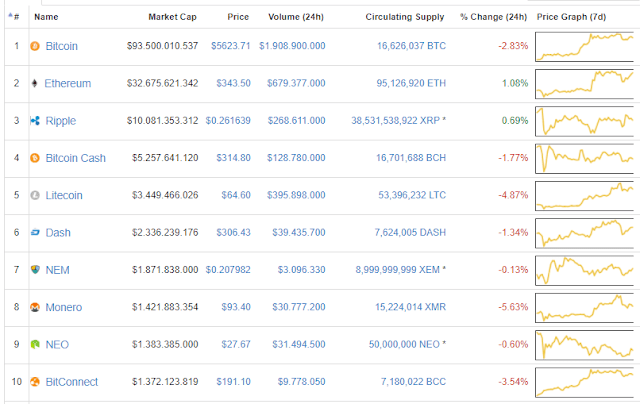The height and width of the screenshot is (404, 640).
Task: Click Bitcoin volume $1.908.900.000
Action: point(292,46)
